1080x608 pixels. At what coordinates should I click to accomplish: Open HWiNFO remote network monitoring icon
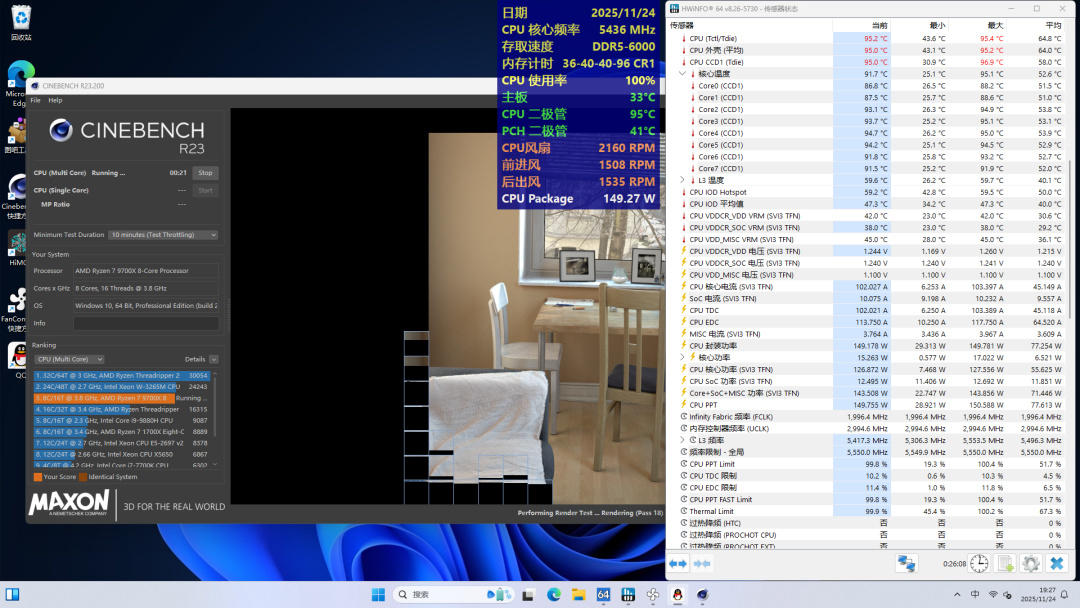pyautogui.click(x=906, y=563)
